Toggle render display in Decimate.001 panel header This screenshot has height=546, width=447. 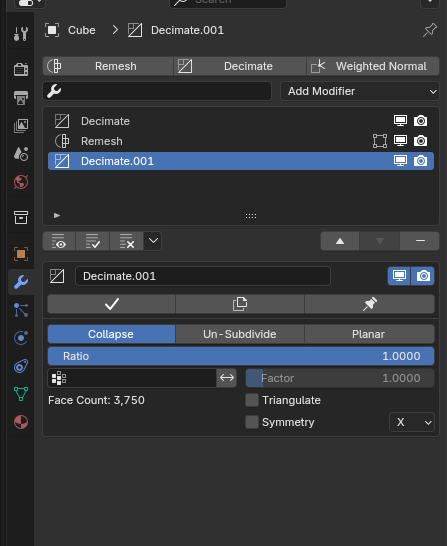[423, 276]
